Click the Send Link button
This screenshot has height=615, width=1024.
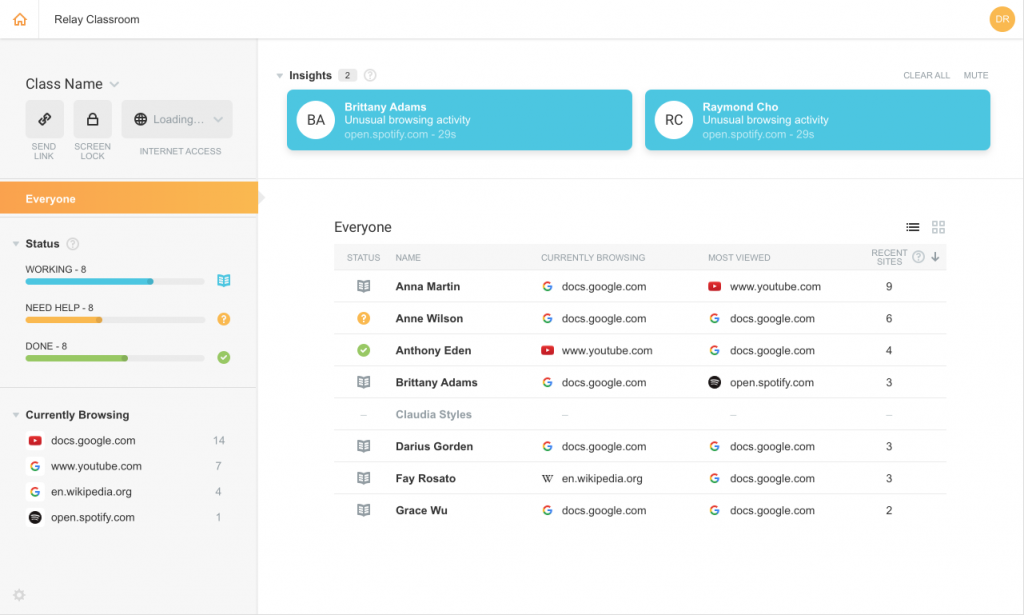pos(44,119)
